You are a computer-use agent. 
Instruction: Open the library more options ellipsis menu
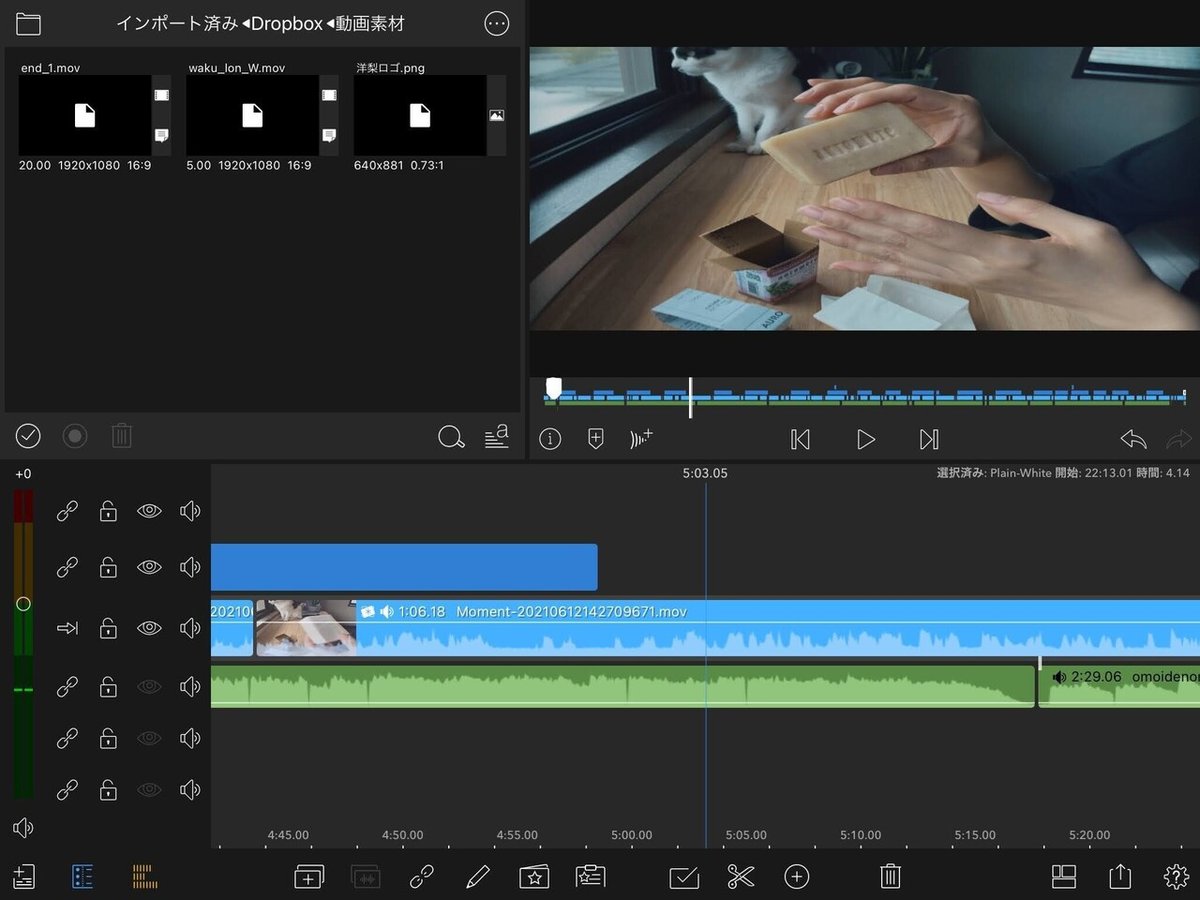496,24
